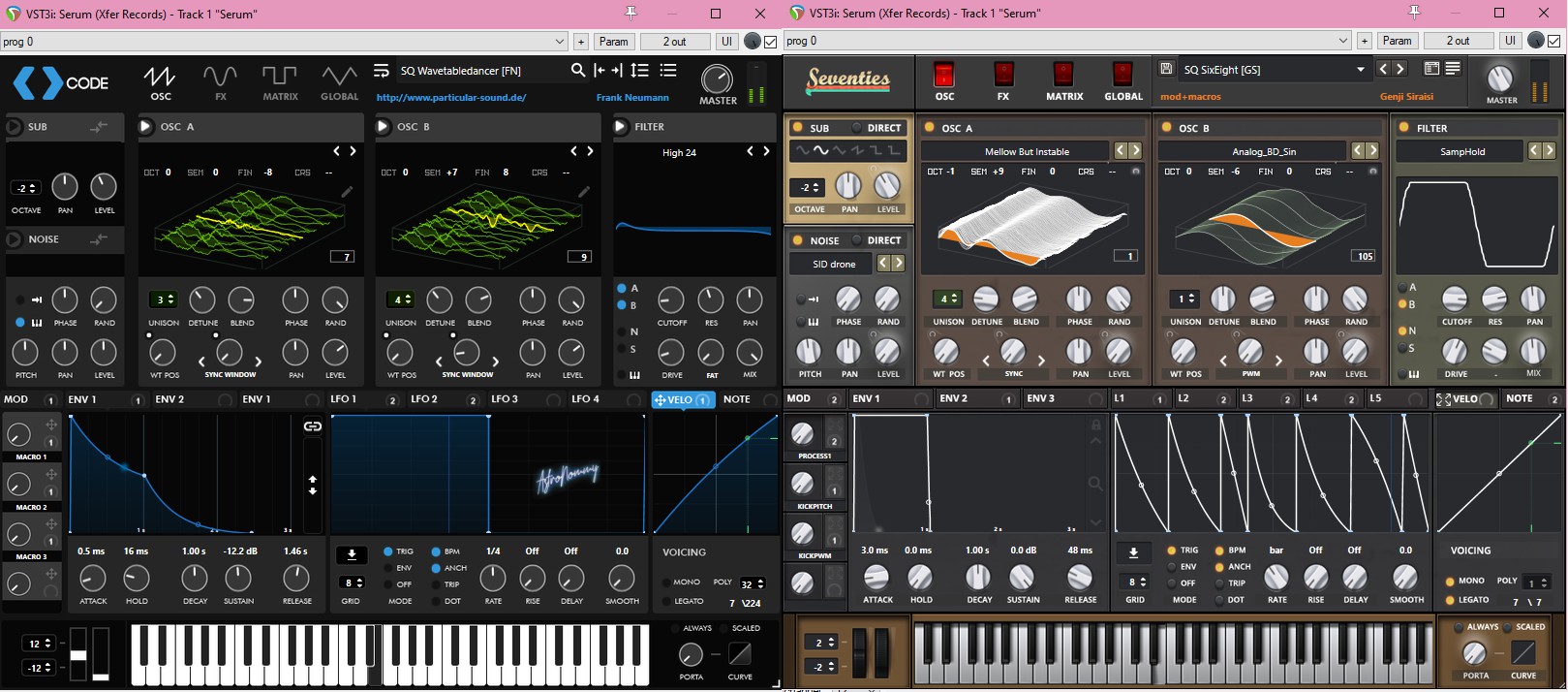Click next filter type arrow beside SampHold
Viewport: 1568px width, 692px height.
pyautogui.click(x=1549, y=151)
